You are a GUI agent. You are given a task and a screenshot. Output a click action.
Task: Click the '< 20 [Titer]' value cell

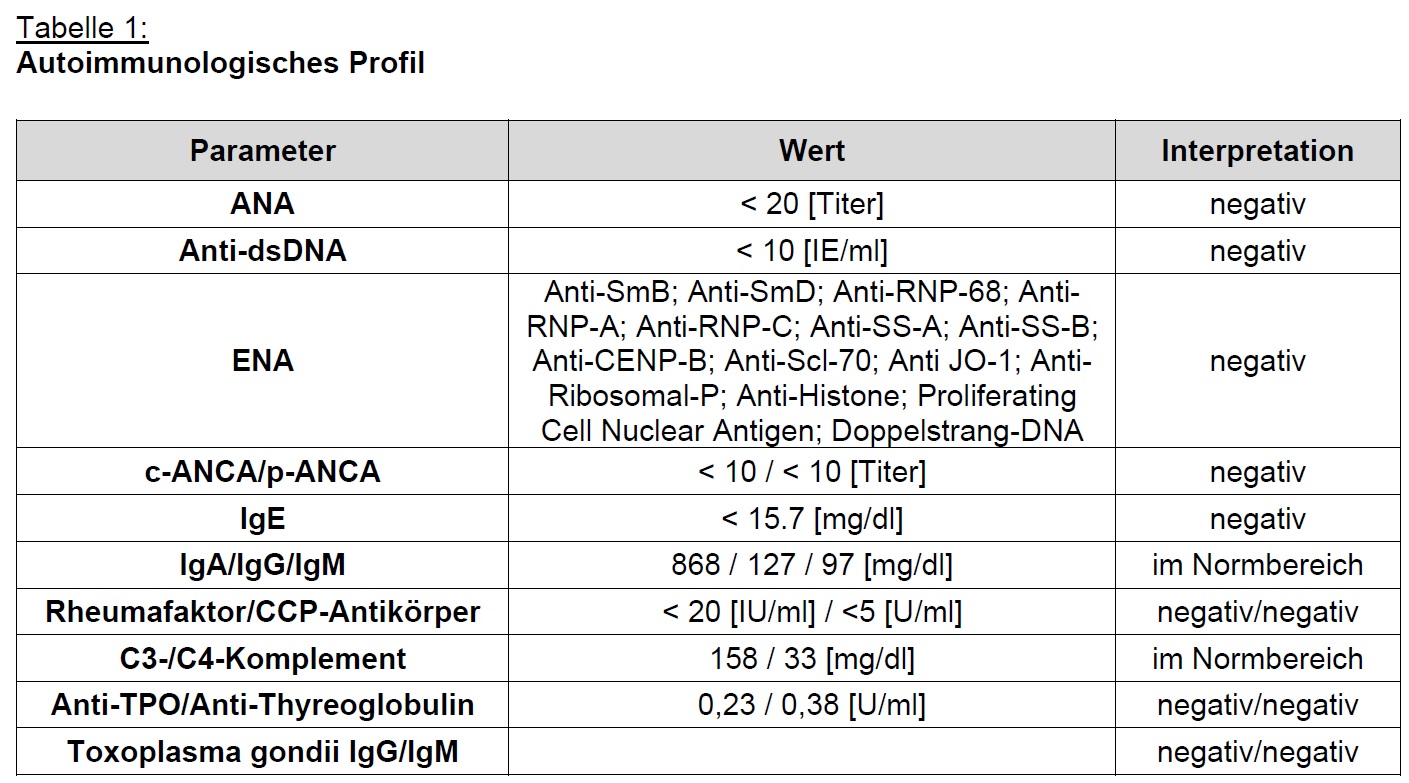[811, 204]
